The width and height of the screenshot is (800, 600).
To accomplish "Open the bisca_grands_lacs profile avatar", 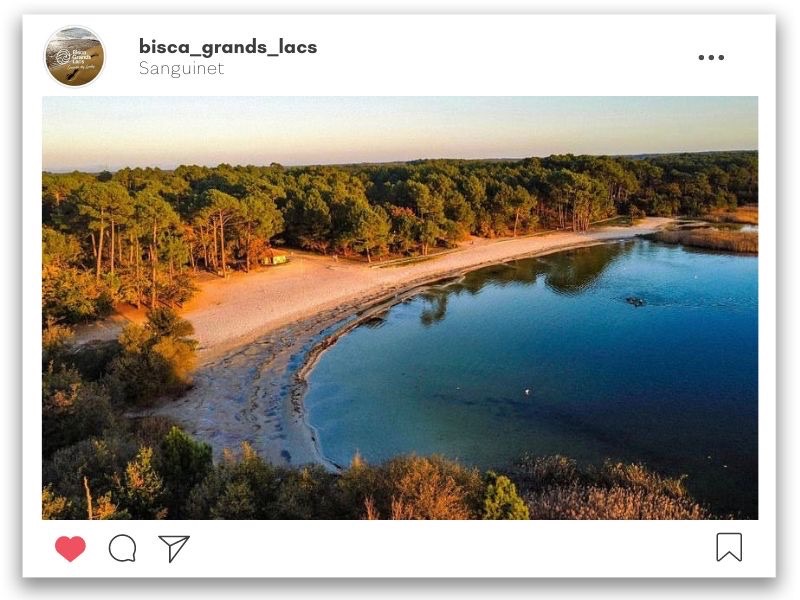I will (74, 56).
